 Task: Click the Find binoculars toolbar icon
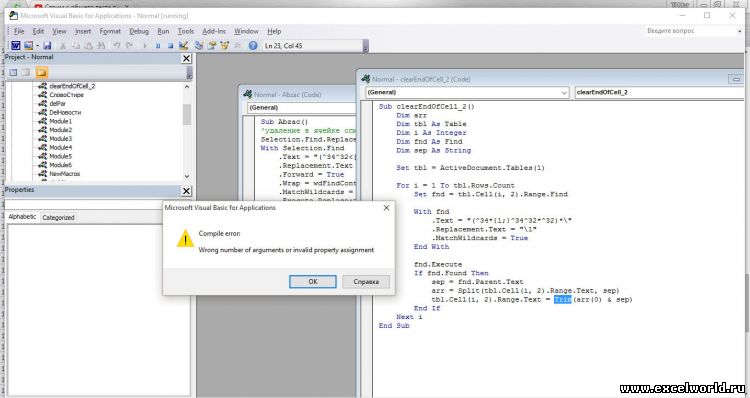[101, 45]
